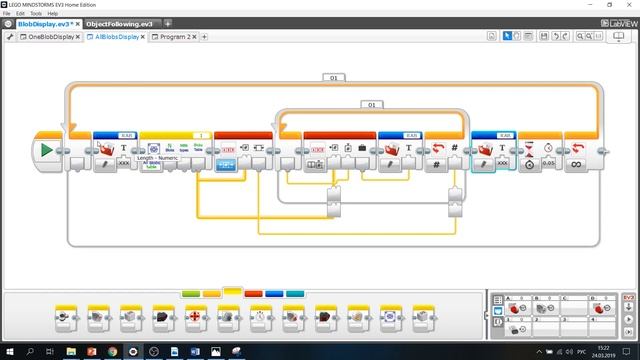Download program to EV3 brick

629,307
